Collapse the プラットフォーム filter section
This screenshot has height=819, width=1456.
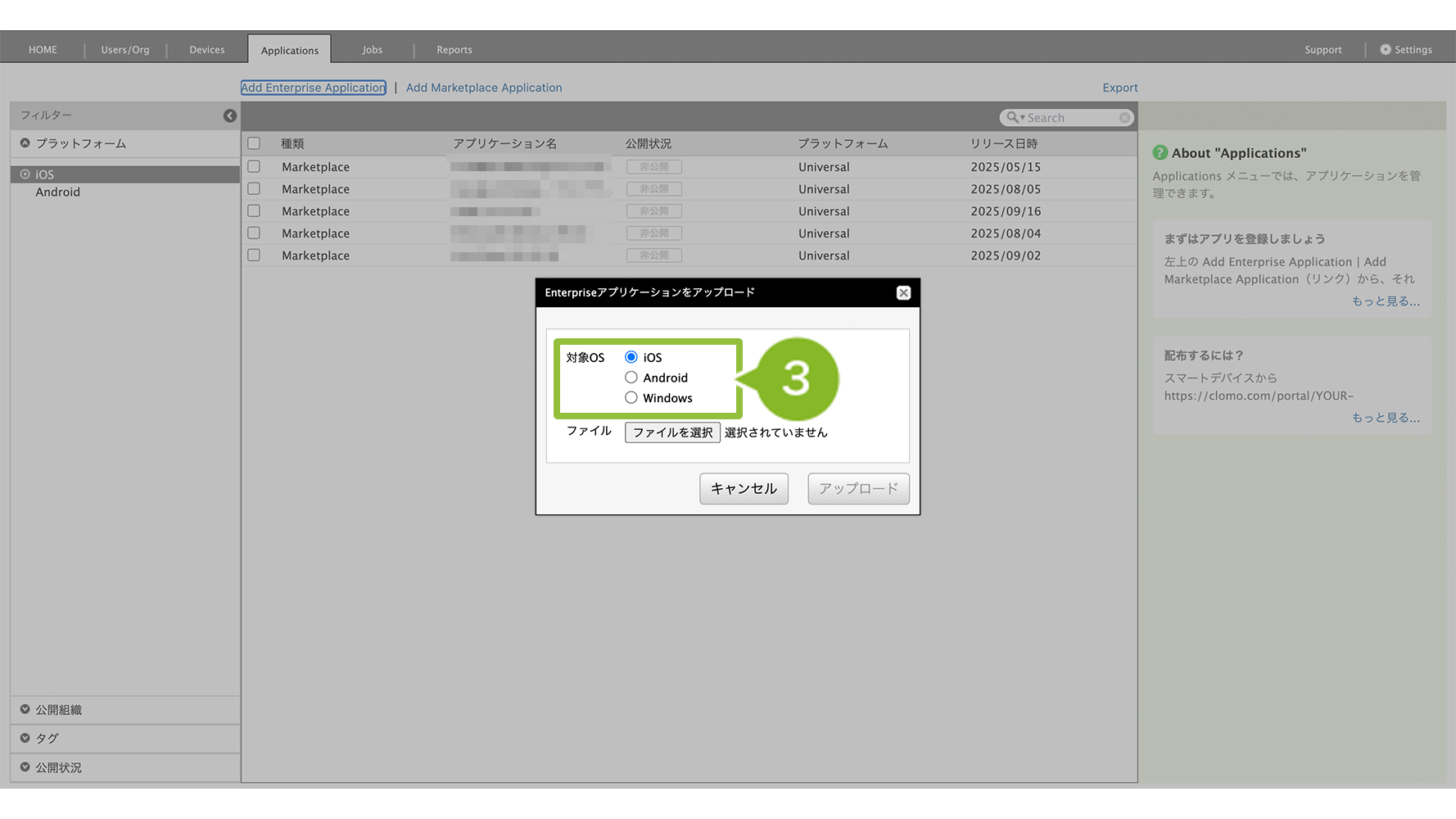click(x=25, y=143)
